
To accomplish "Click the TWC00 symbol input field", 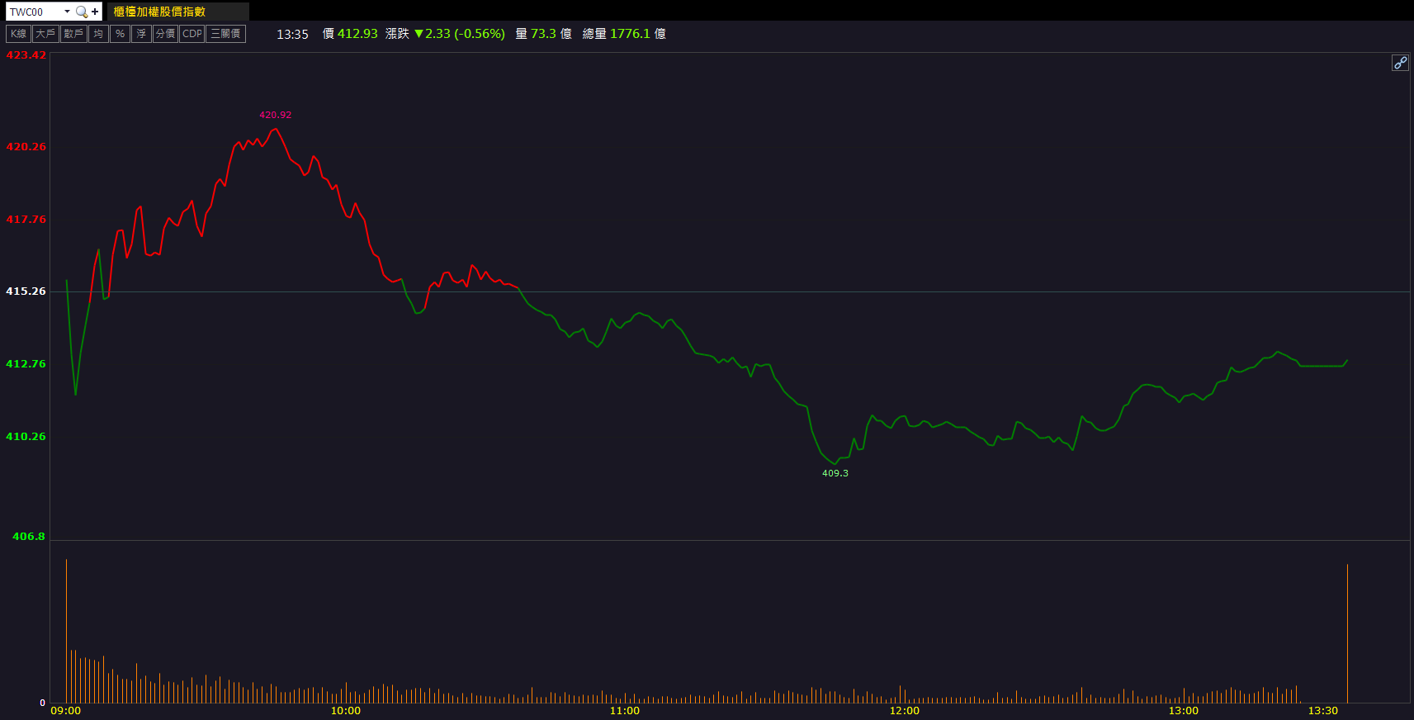I will click(x=33, y=11).
